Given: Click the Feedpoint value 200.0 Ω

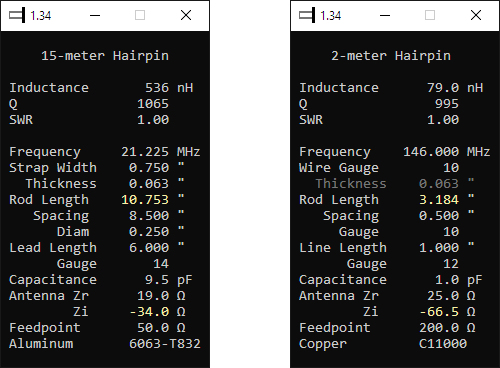Looking at the screenshot, I should tap(447, 328).
